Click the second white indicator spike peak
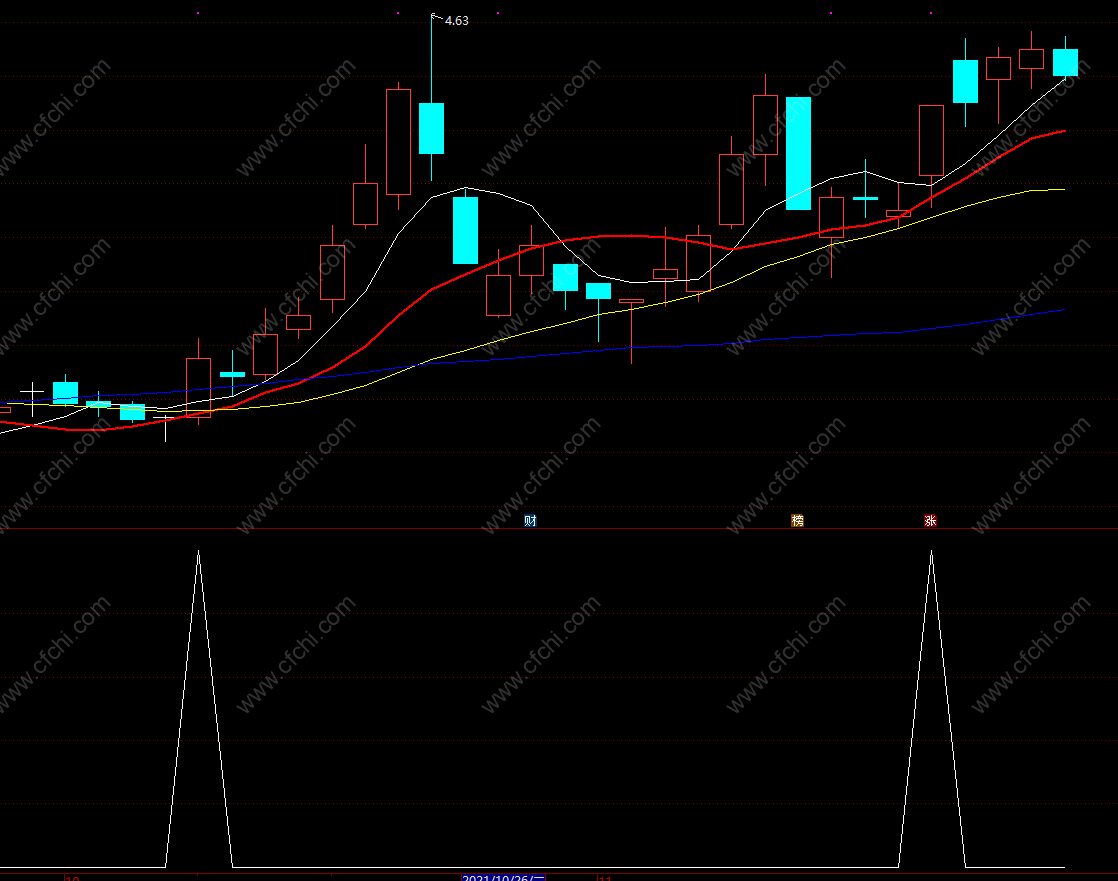 (x=931, y=552)
